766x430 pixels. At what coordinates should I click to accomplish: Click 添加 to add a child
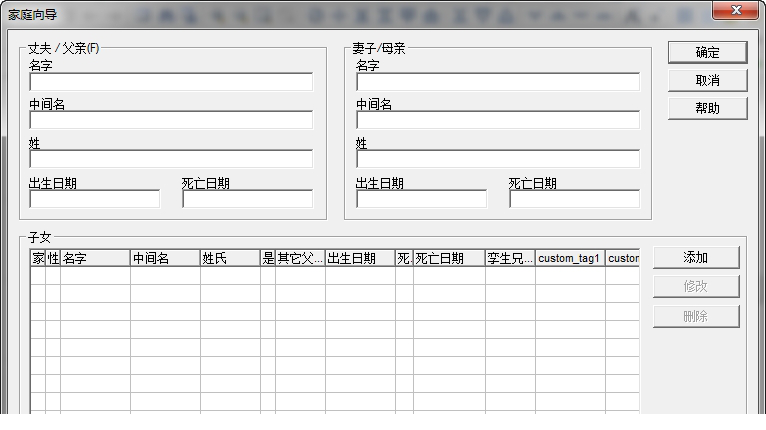pos(696,258)
